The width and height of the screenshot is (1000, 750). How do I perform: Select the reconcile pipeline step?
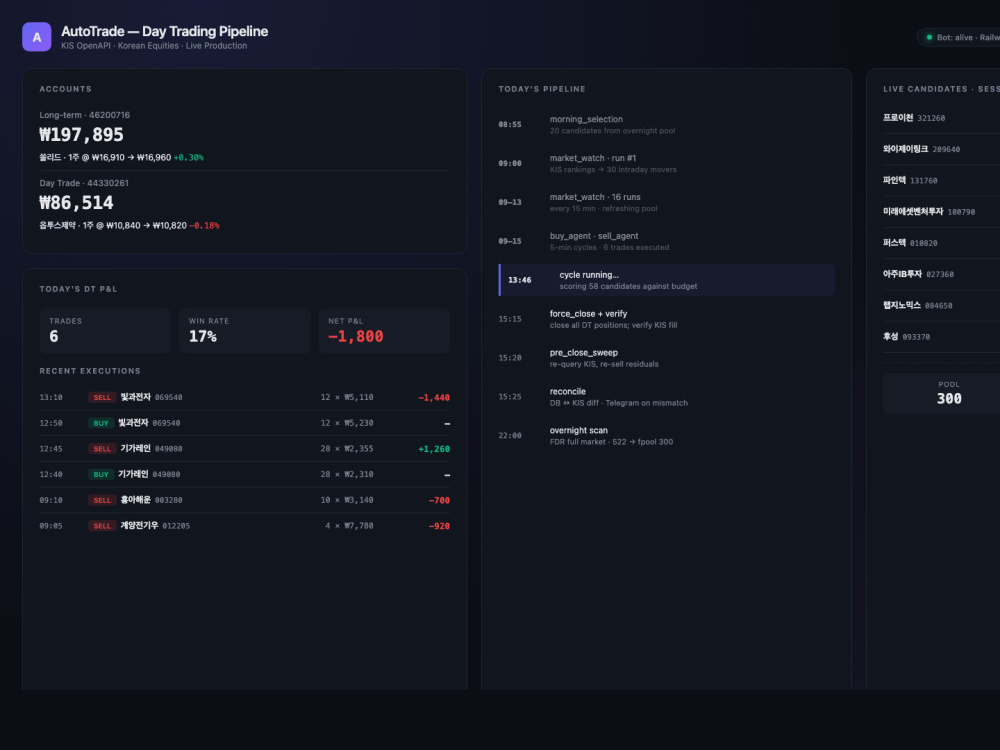coord(666,397)
